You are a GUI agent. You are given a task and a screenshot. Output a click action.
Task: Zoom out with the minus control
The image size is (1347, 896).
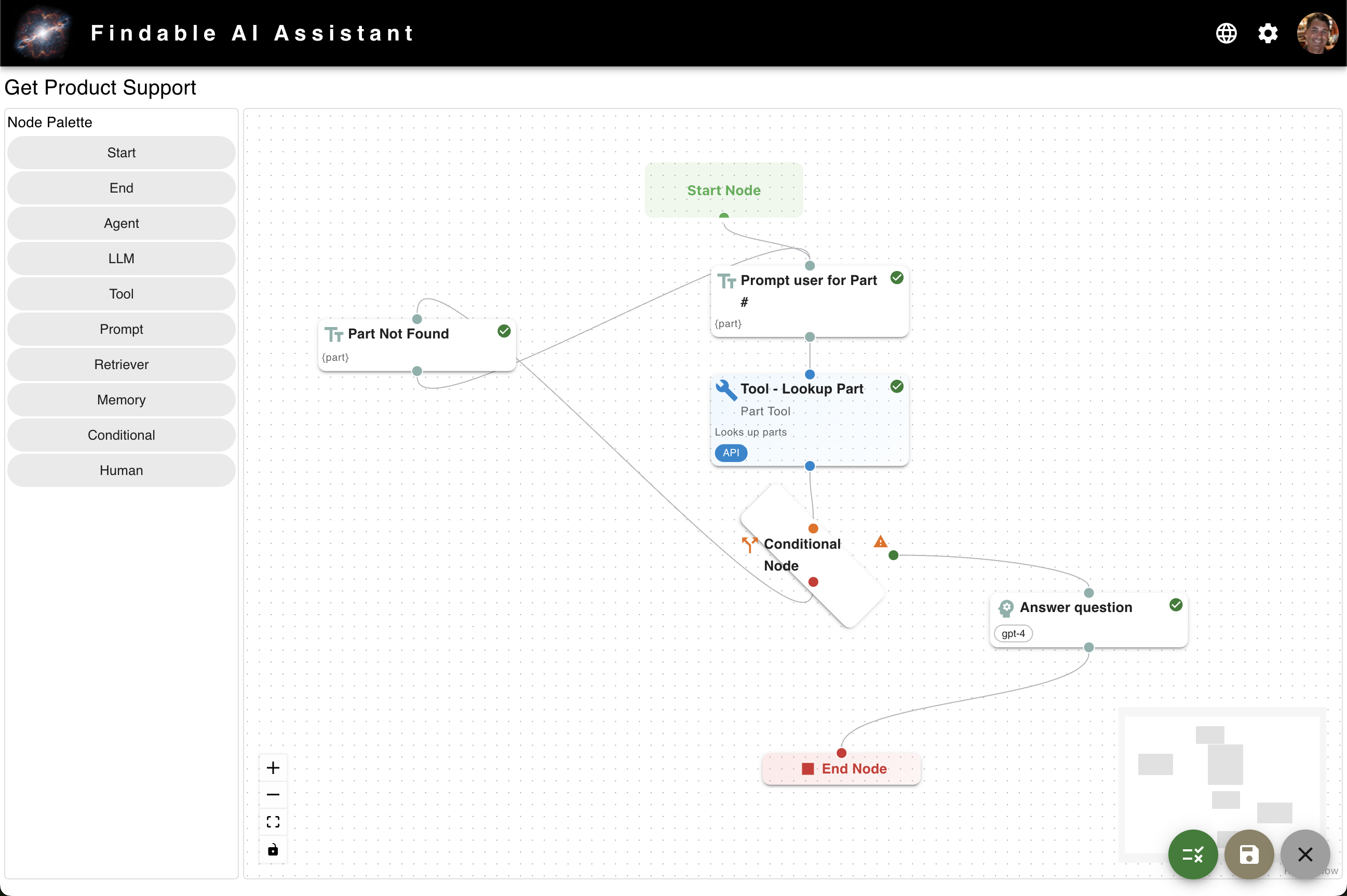point(273,794)
